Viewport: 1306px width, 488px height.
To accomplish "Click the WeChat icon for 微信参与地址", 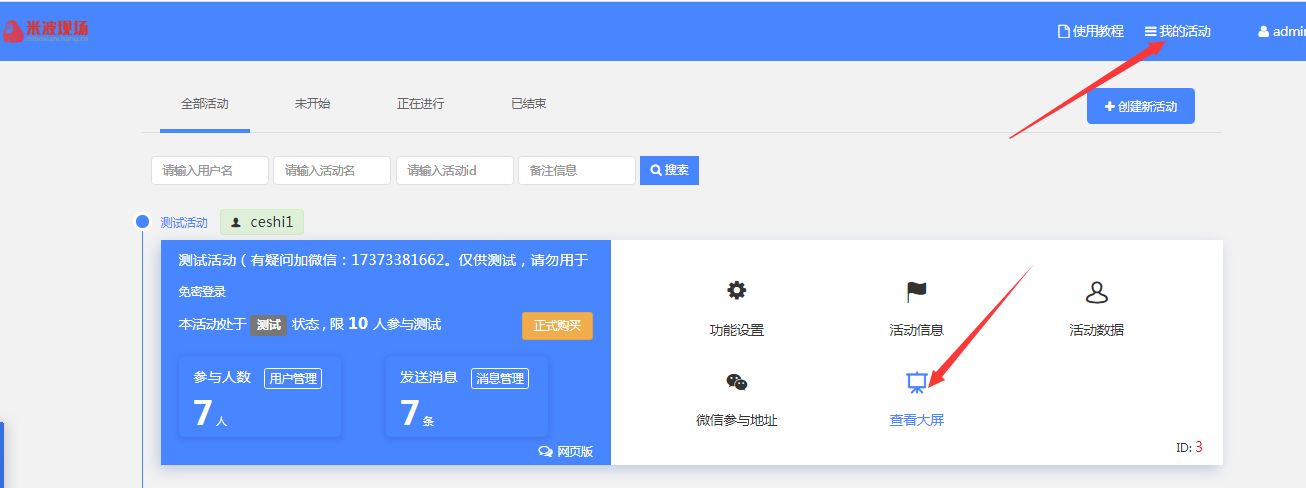I will (736, 382).
